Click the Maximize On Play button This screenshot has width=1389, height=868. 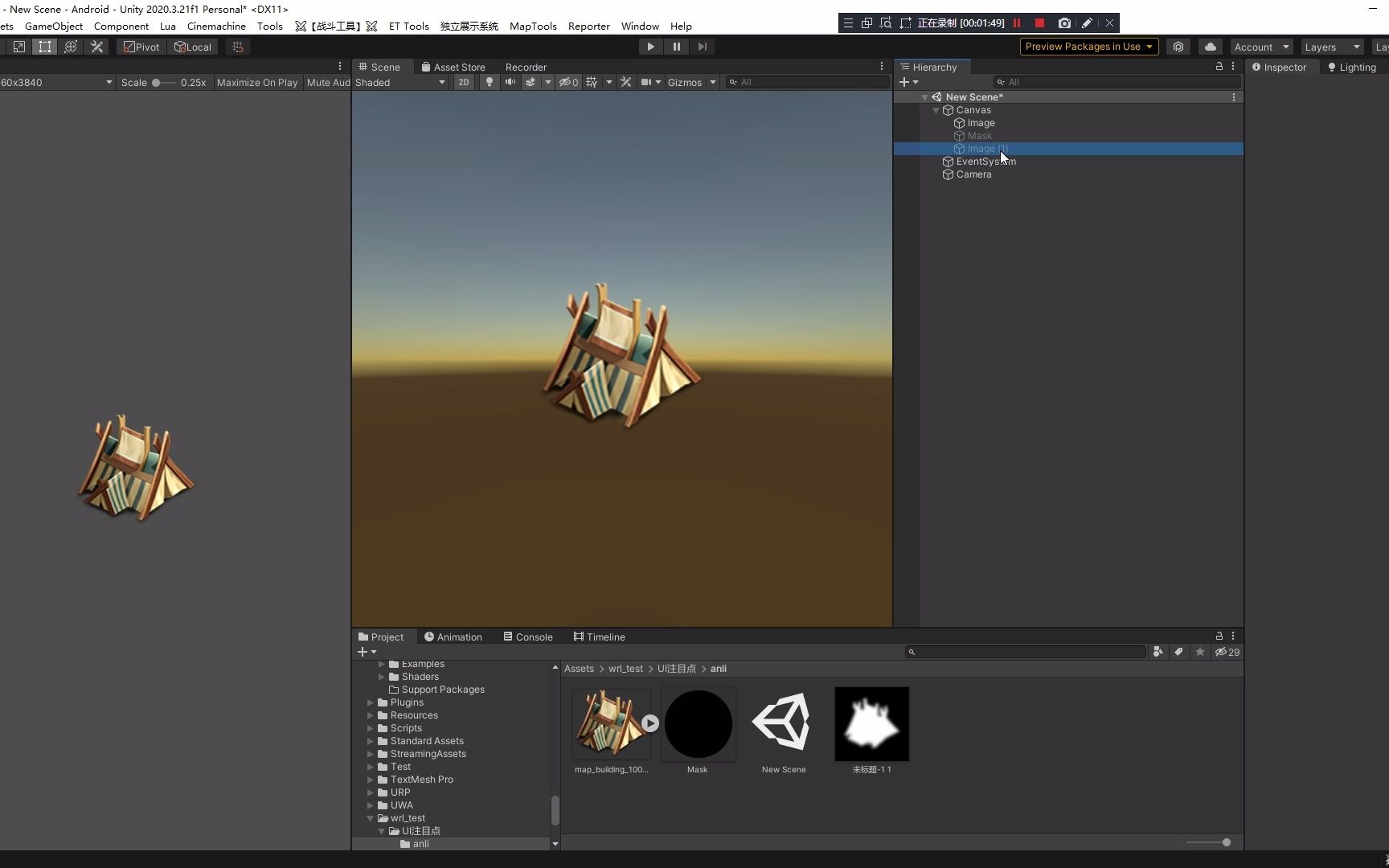[256, 83]
